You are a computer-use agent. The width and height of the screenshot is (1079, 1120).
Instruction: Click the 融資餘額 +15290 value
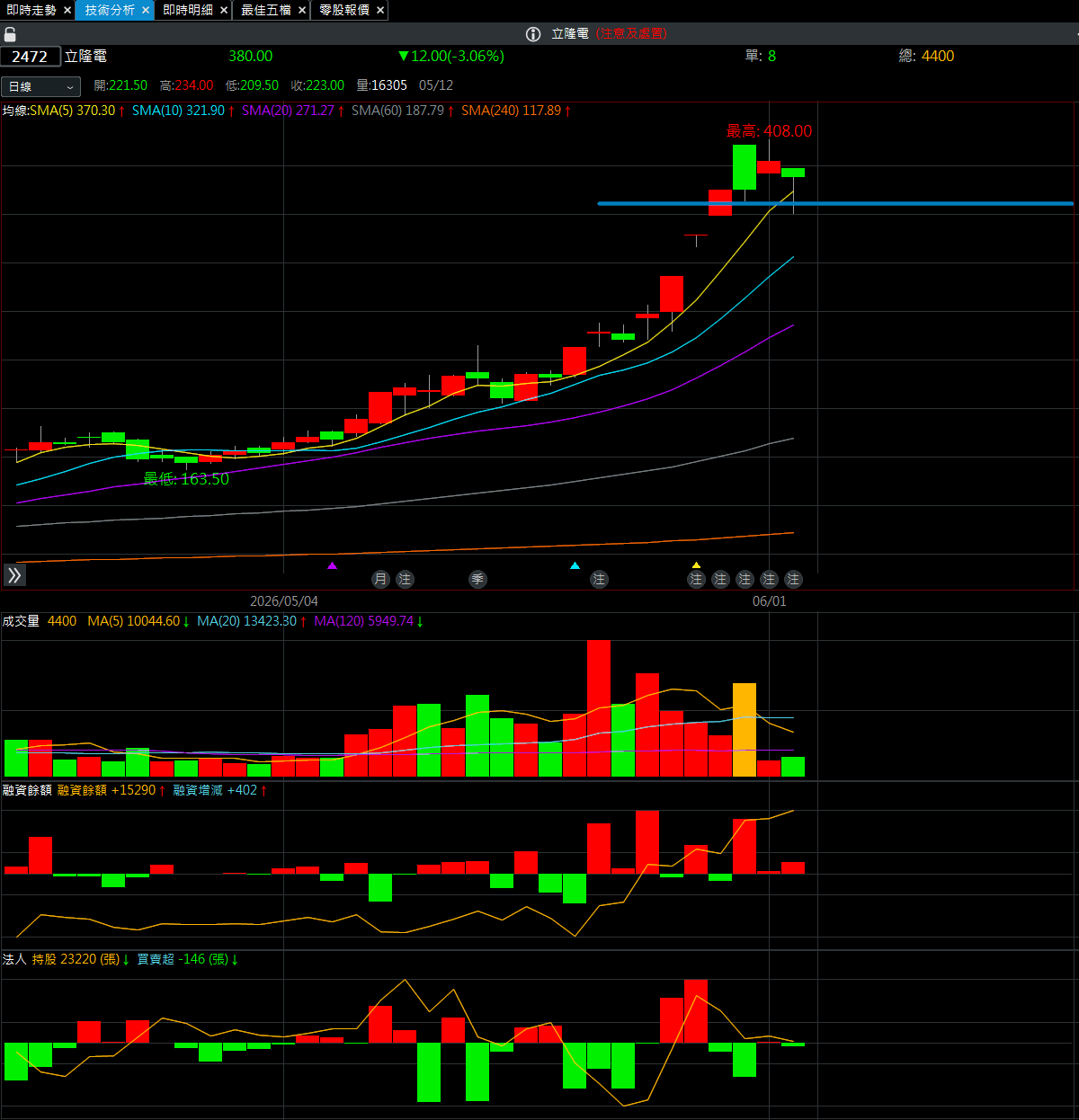[x=111, y=790]
